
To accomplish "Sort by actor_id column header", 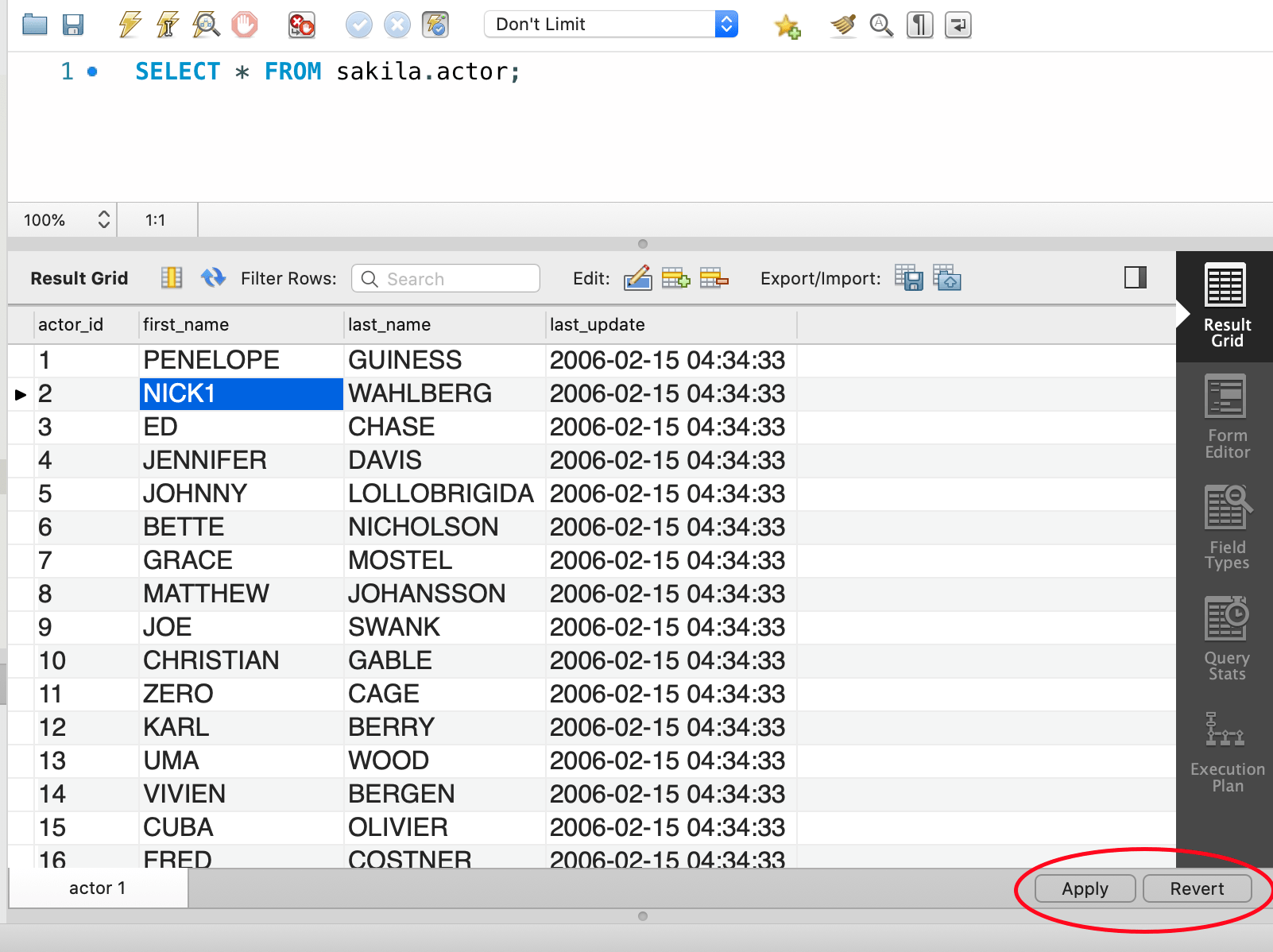I will pyautogui.click(x=87, y=324).
